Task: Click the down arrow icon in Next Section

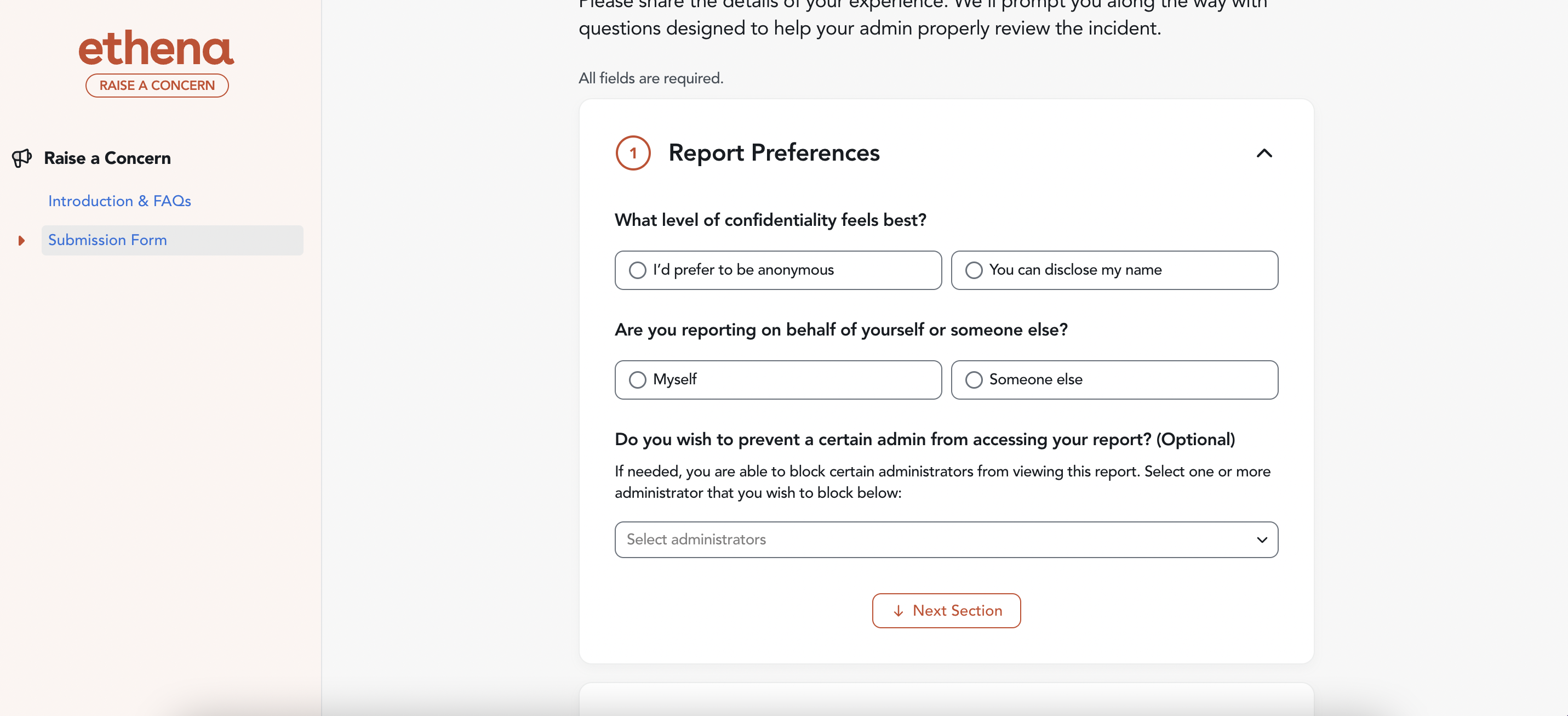Action: tap(899, 611)
